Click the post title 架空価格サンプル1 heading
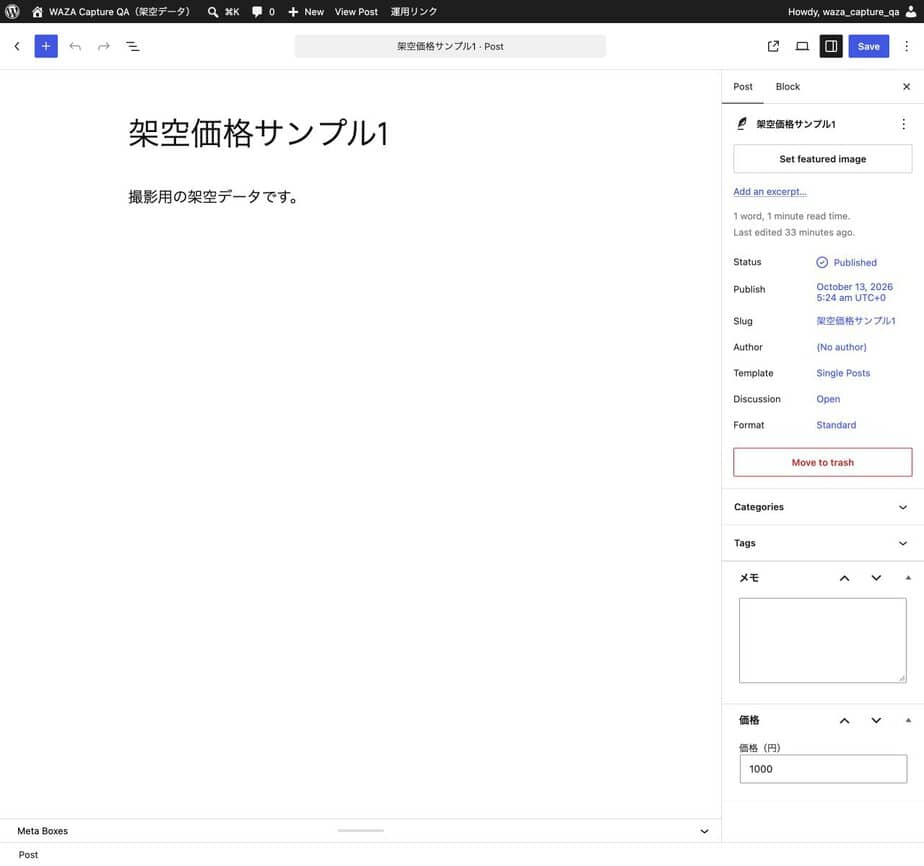 pos(258,132)
